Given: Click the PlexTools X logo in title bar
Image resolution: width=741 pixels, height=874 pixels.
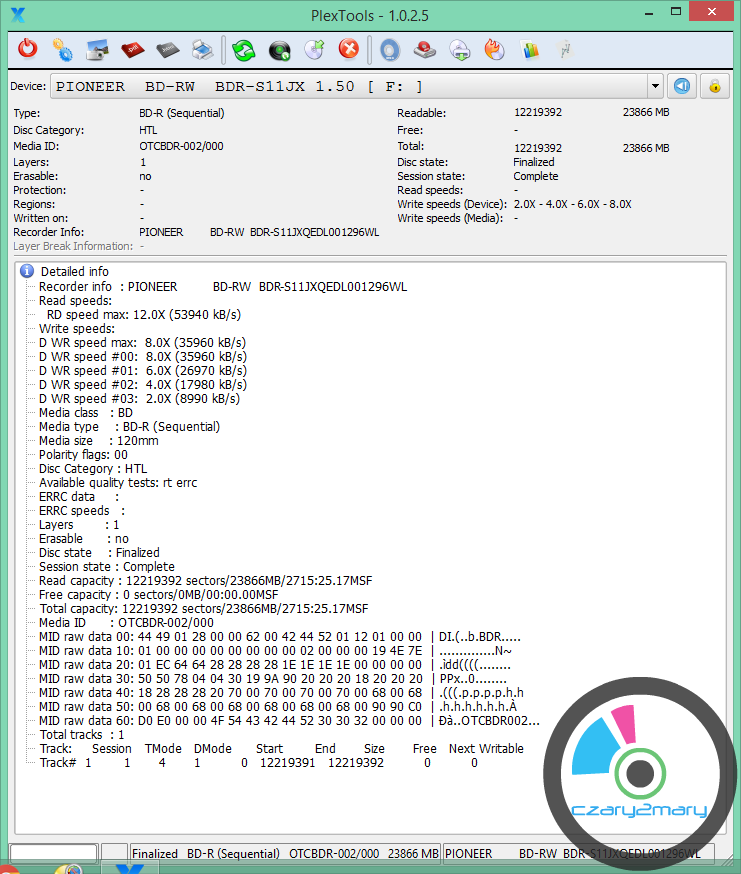Looking at the screenshot, I should (x=17, y=14).
